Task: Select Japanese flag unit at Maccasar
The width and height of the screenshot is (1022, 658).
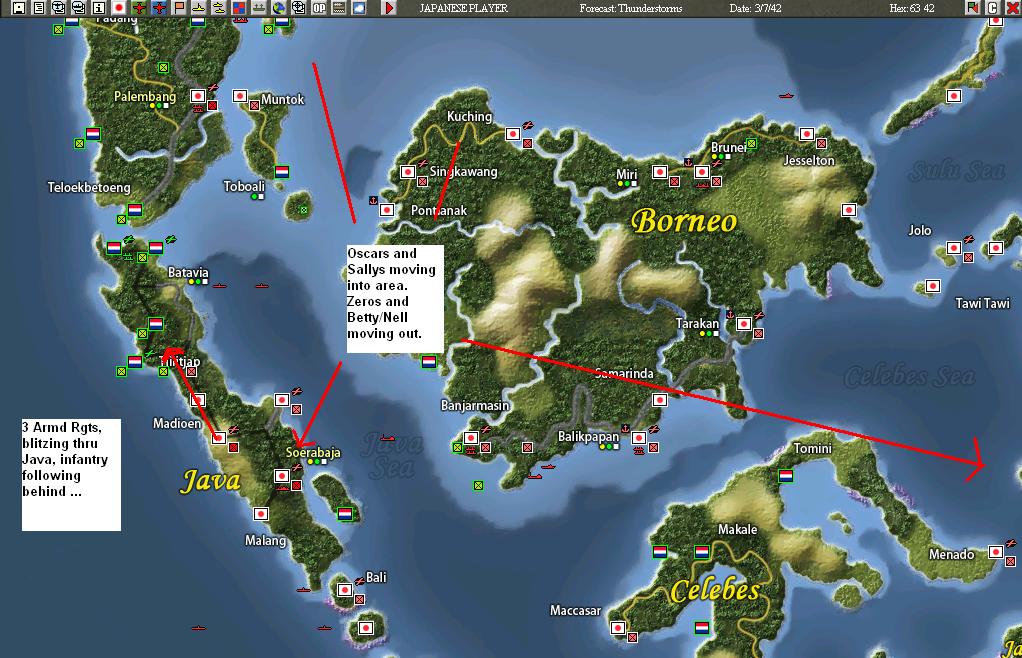Action: pos(618,628)
